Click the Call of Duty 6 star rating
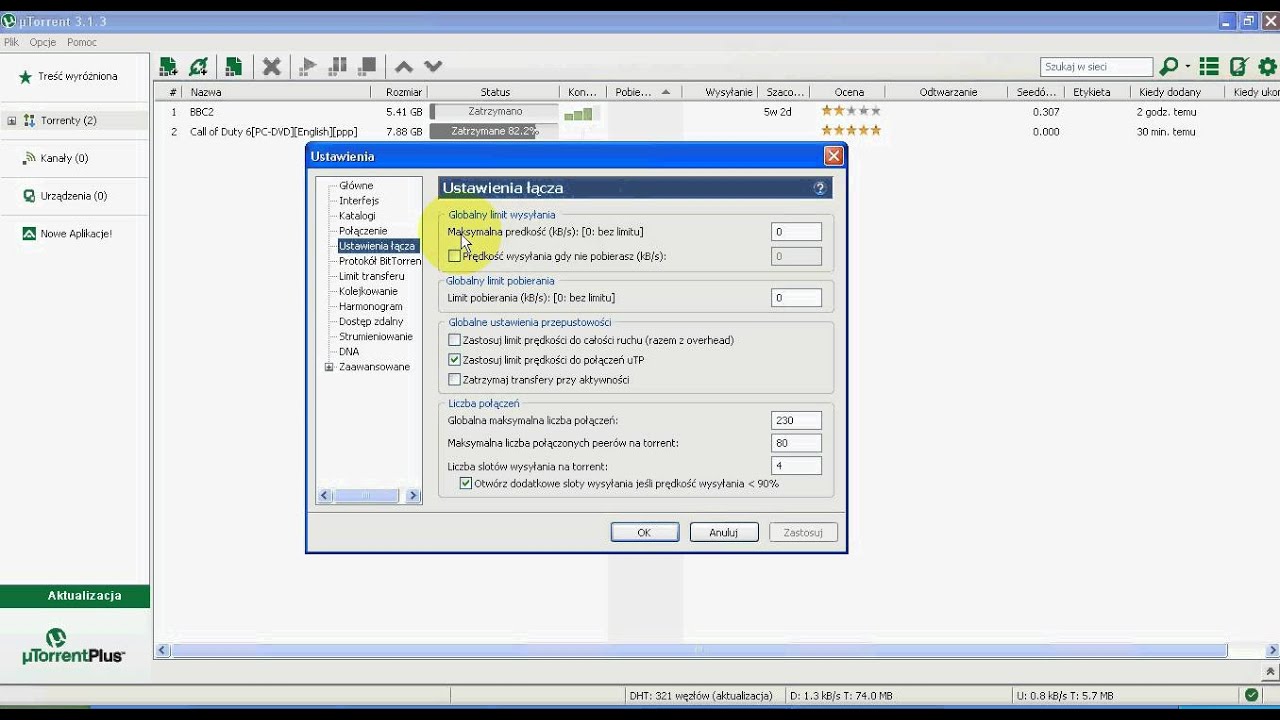Viewport: 1280px width, 720px height. click(x=851, y=131)
